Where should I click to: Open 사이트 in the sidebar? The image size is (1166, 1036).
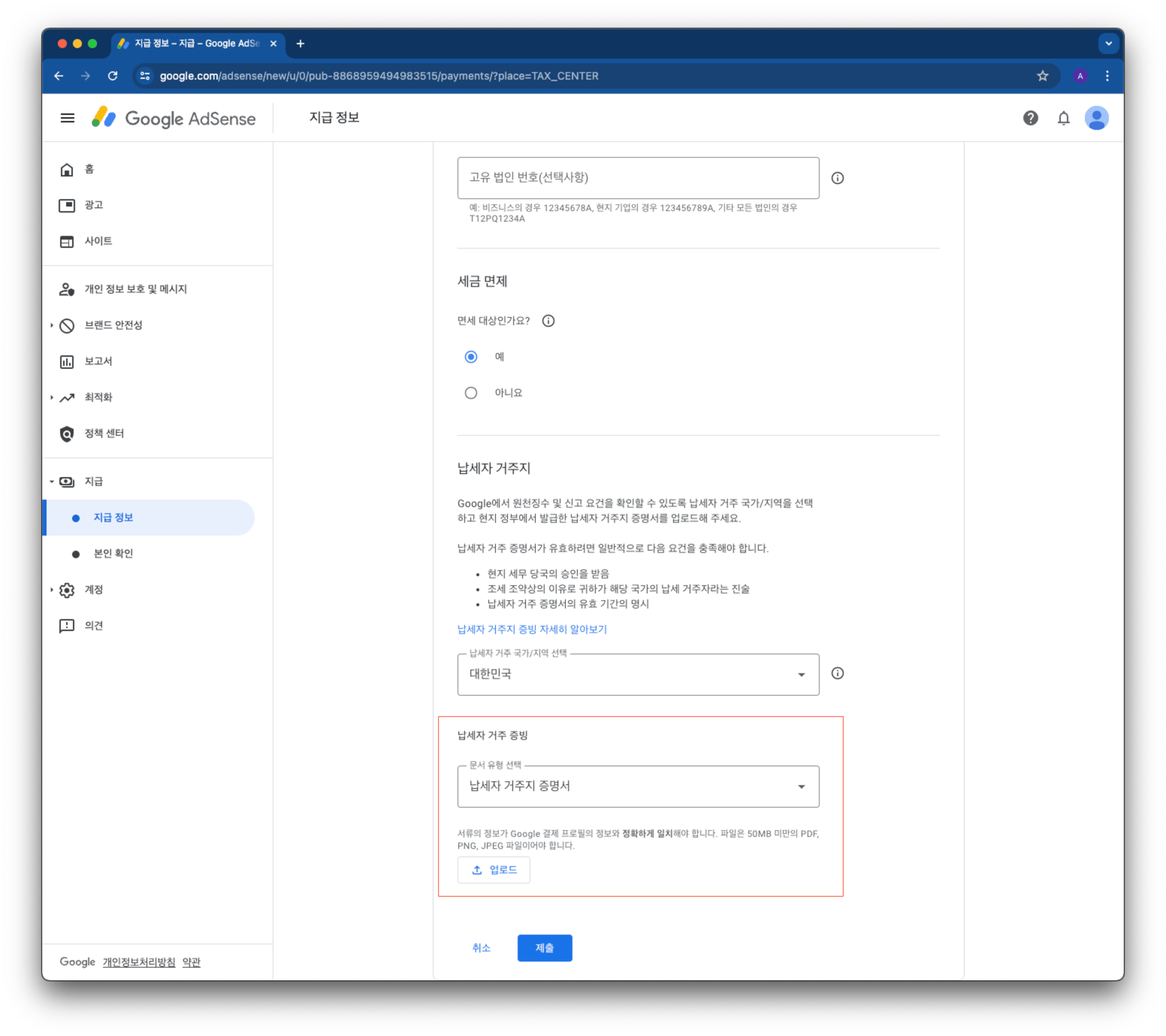click(98, 241)
